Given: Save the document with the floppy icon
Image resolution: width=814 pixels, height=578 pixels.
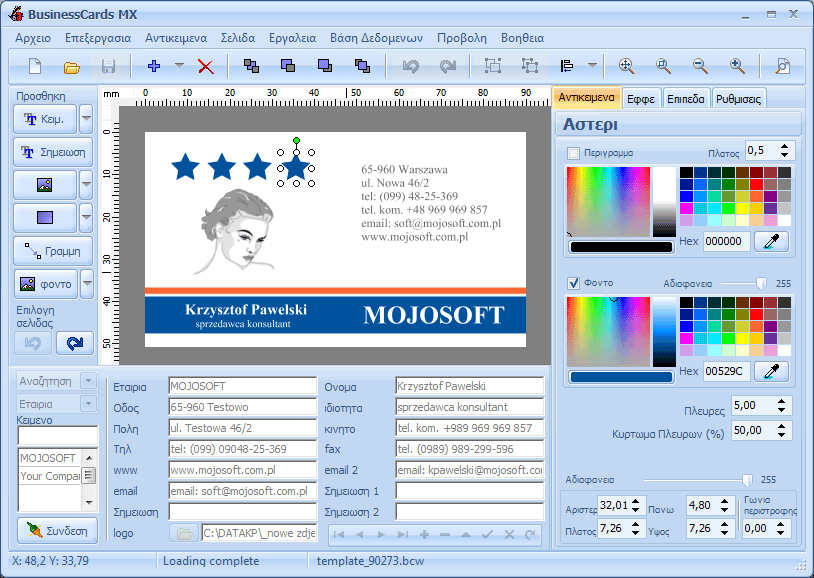Looking at the screenshot, I should coord(108,66).
